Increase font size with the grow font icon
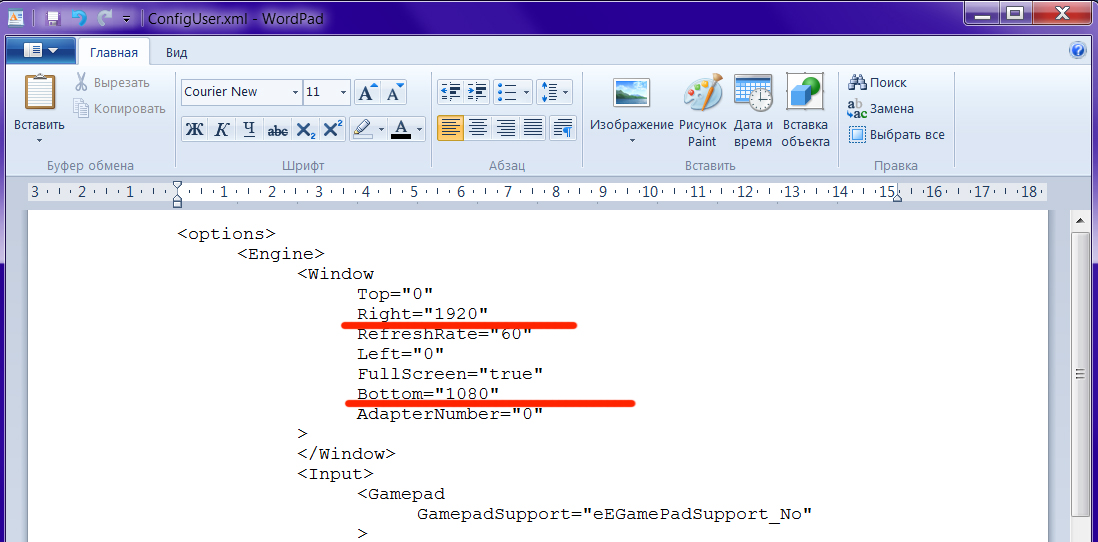Screen dimensions: 1098x542 tap(367, 92)
